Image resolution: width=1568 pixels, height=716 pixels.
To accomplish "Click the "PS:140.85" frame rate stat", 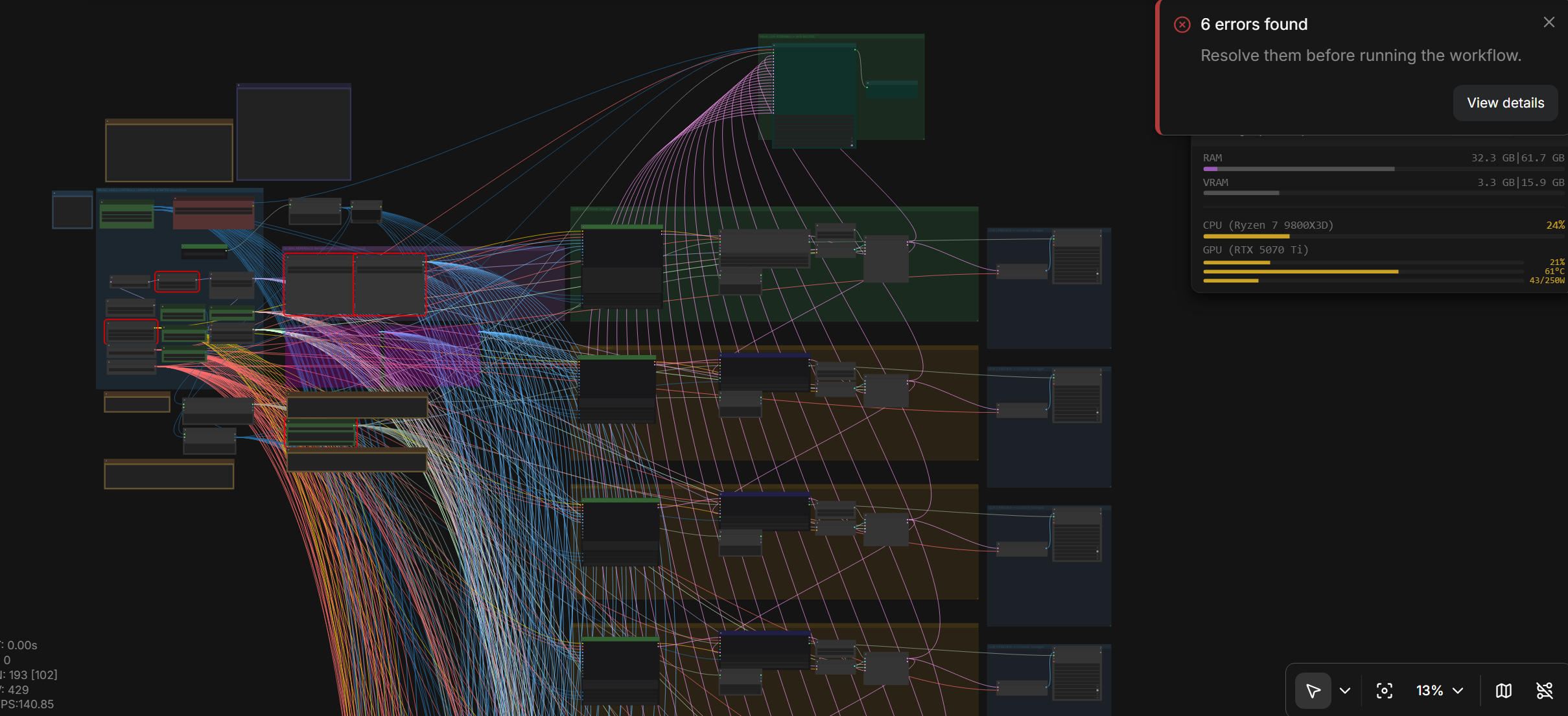I will [27, 704].
